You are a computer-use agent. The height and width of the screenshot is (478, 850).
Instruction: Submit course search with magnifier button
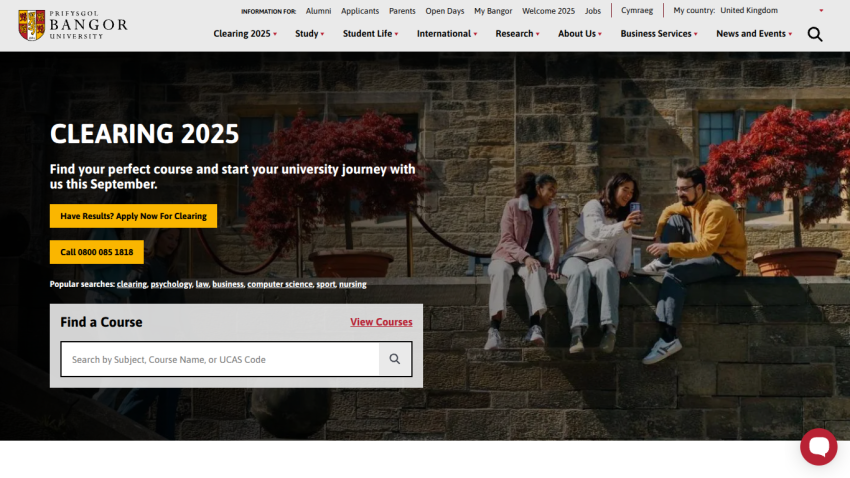395,359
